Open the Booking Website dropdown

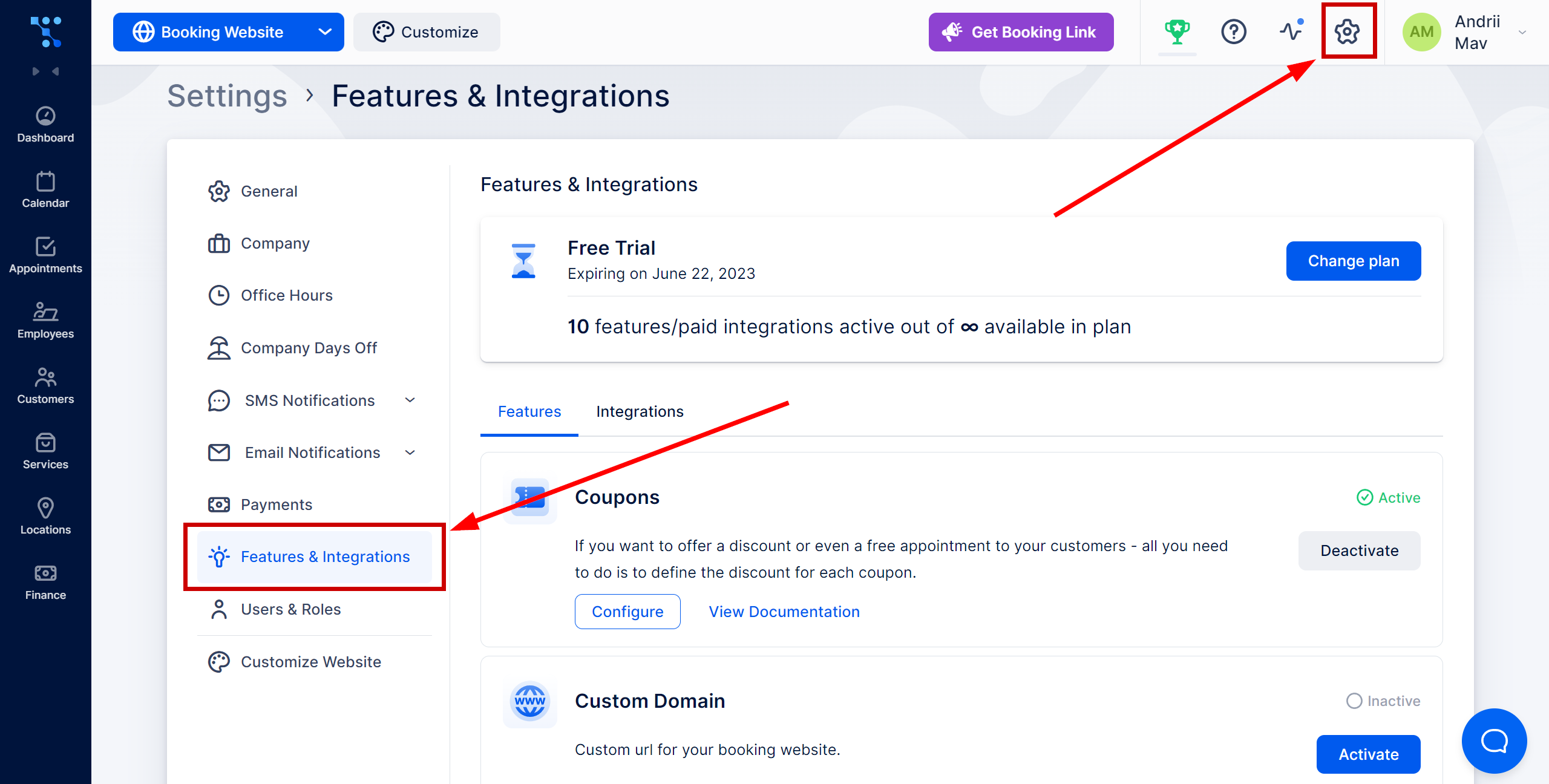coord(228,32)
